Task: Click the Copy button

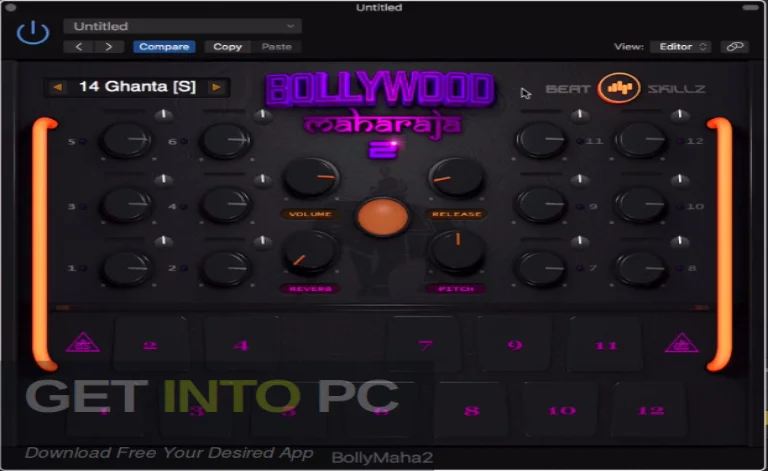Action: coord(227,47)
